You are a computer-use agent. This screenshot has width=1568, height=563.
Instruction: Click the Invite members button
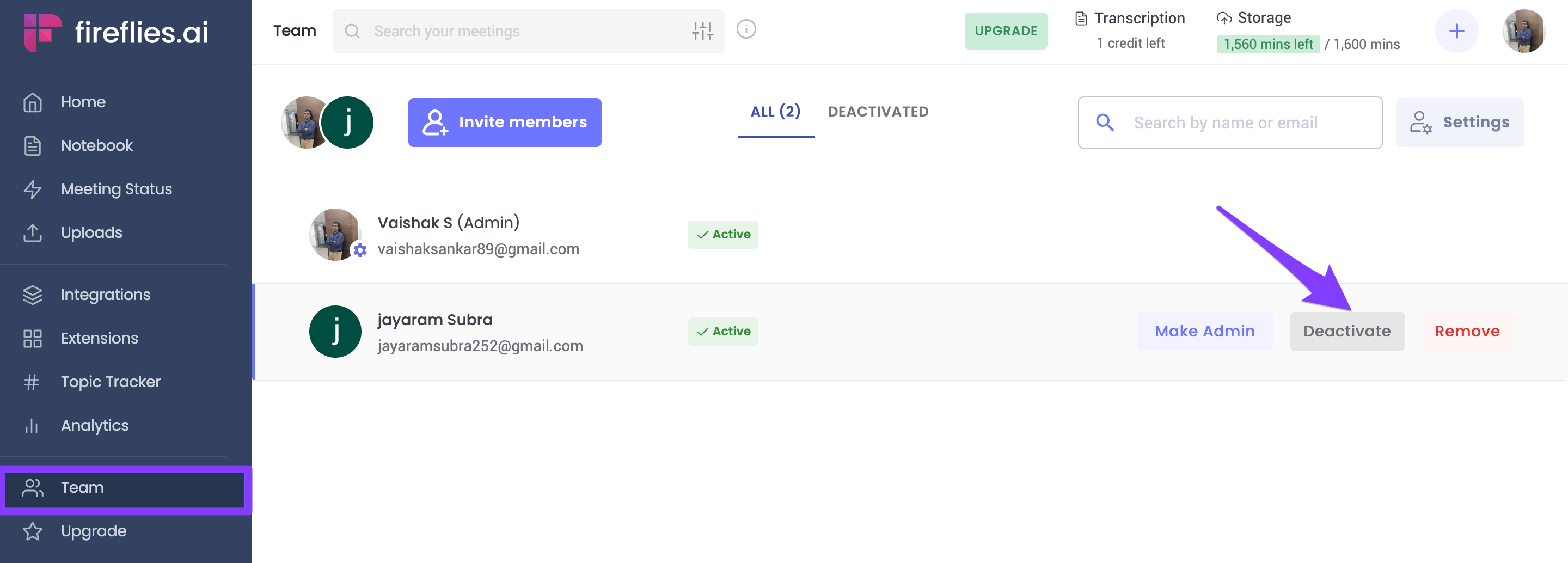(x=505, y=123)
